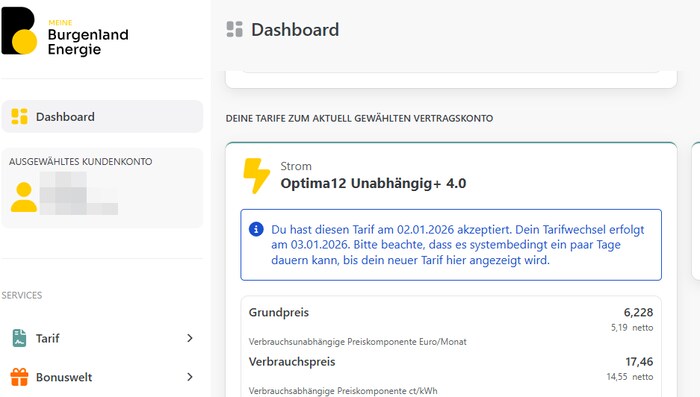Click the Verbrauchspreis value 17,46

coord(639,361)
